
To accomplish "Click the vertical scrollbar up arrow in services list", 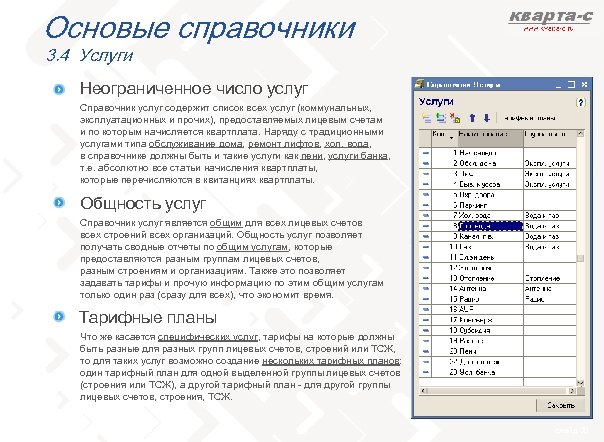I will tap(580, 134).
